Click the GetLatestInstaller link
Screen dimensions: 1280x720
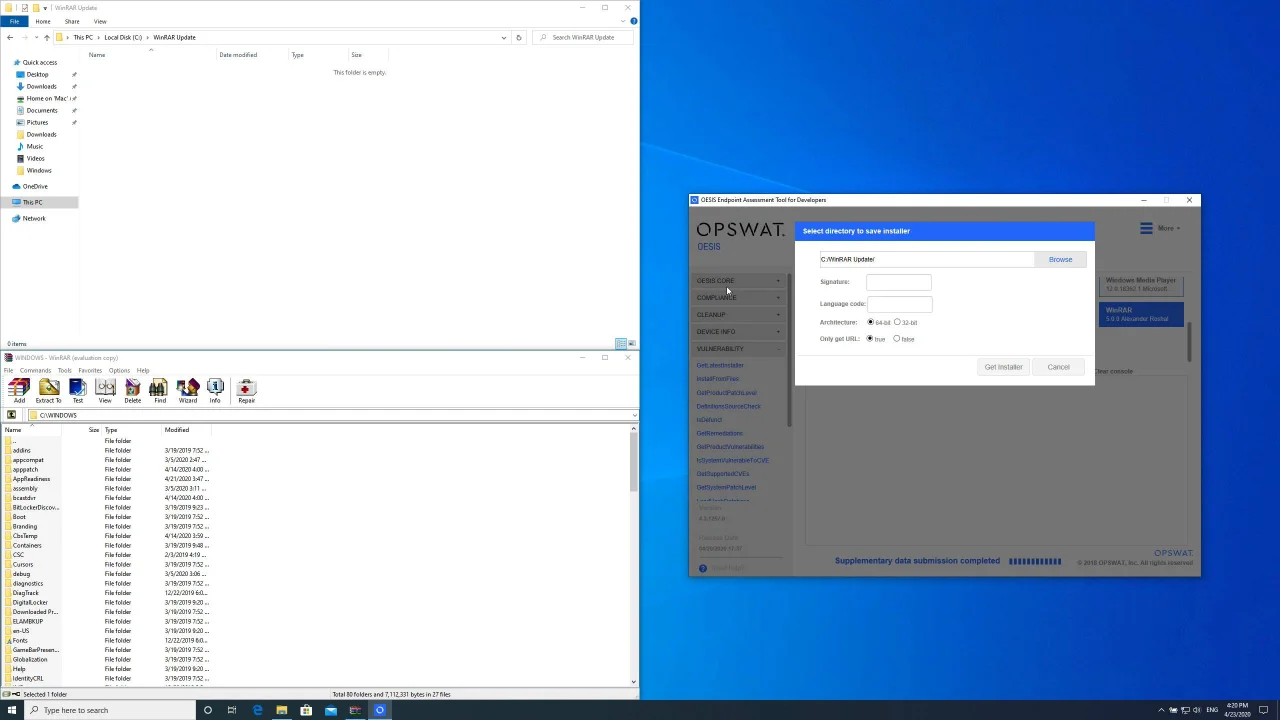(x=720, y=365)
